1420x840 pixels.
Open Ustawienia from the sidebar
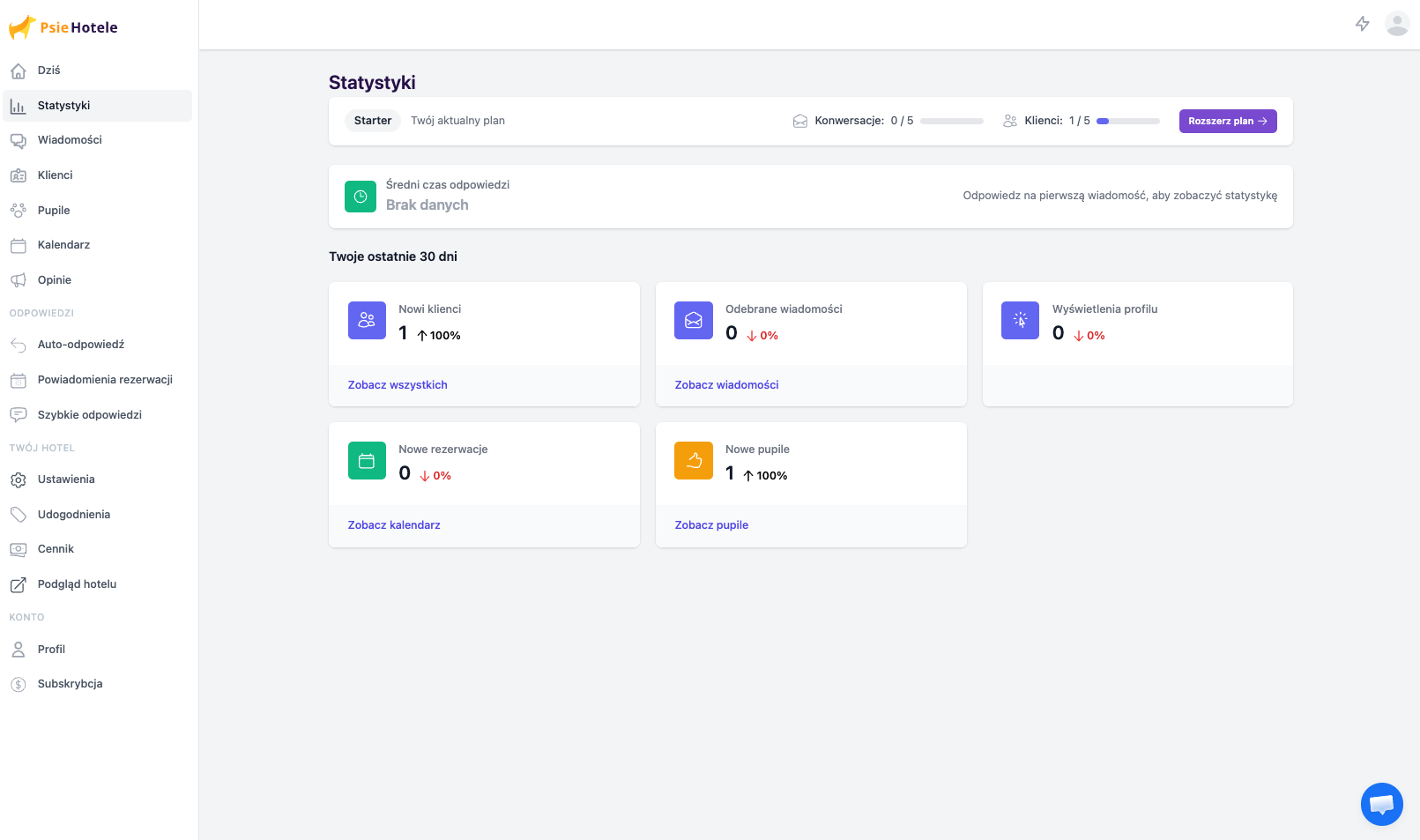[66, 479]
